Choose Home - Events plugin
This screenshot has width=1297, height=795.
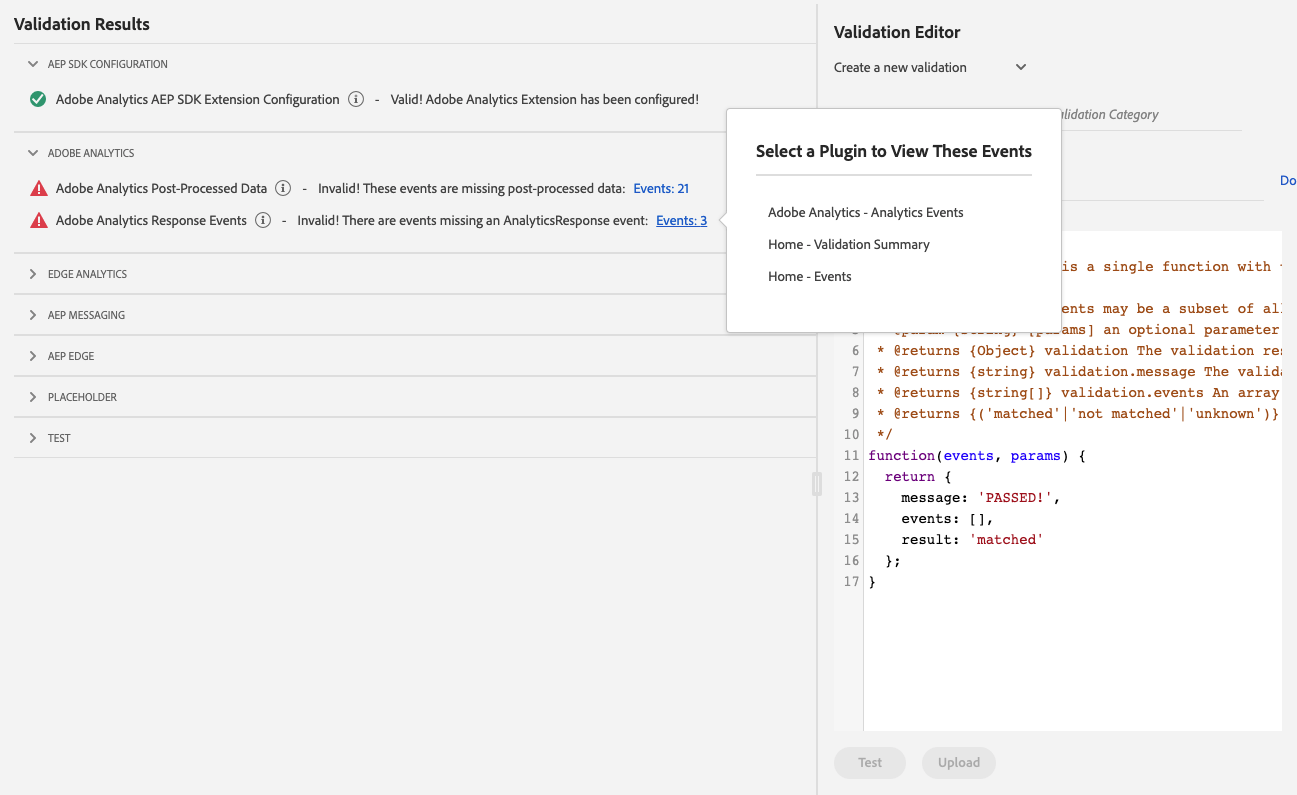(x=810, y=276)
